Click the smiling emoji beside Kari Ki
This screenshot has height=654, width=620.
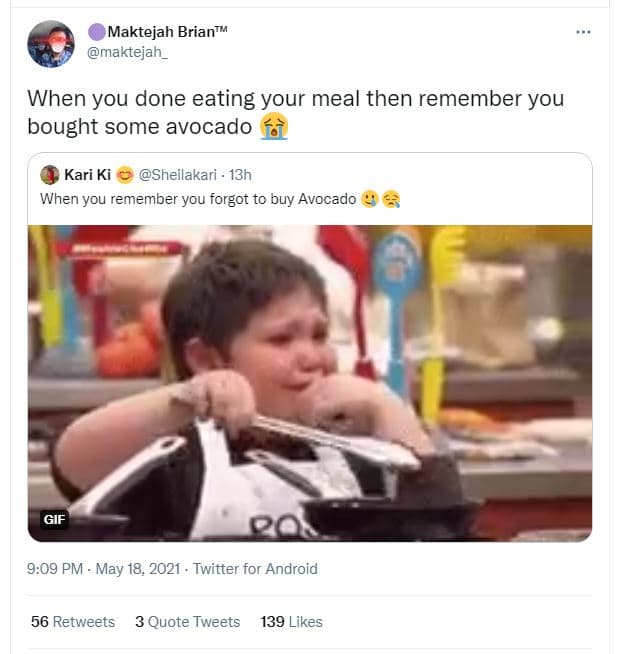pos(126,175)
